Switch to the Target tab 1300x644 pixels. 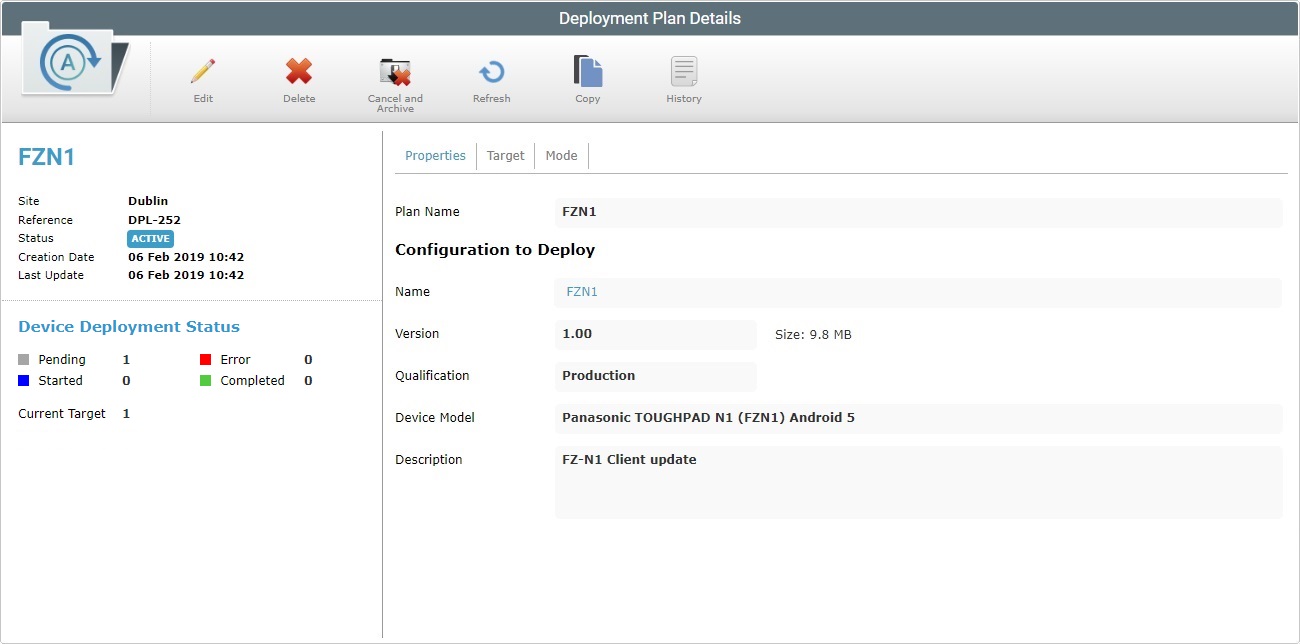click(x=505, y=155)
